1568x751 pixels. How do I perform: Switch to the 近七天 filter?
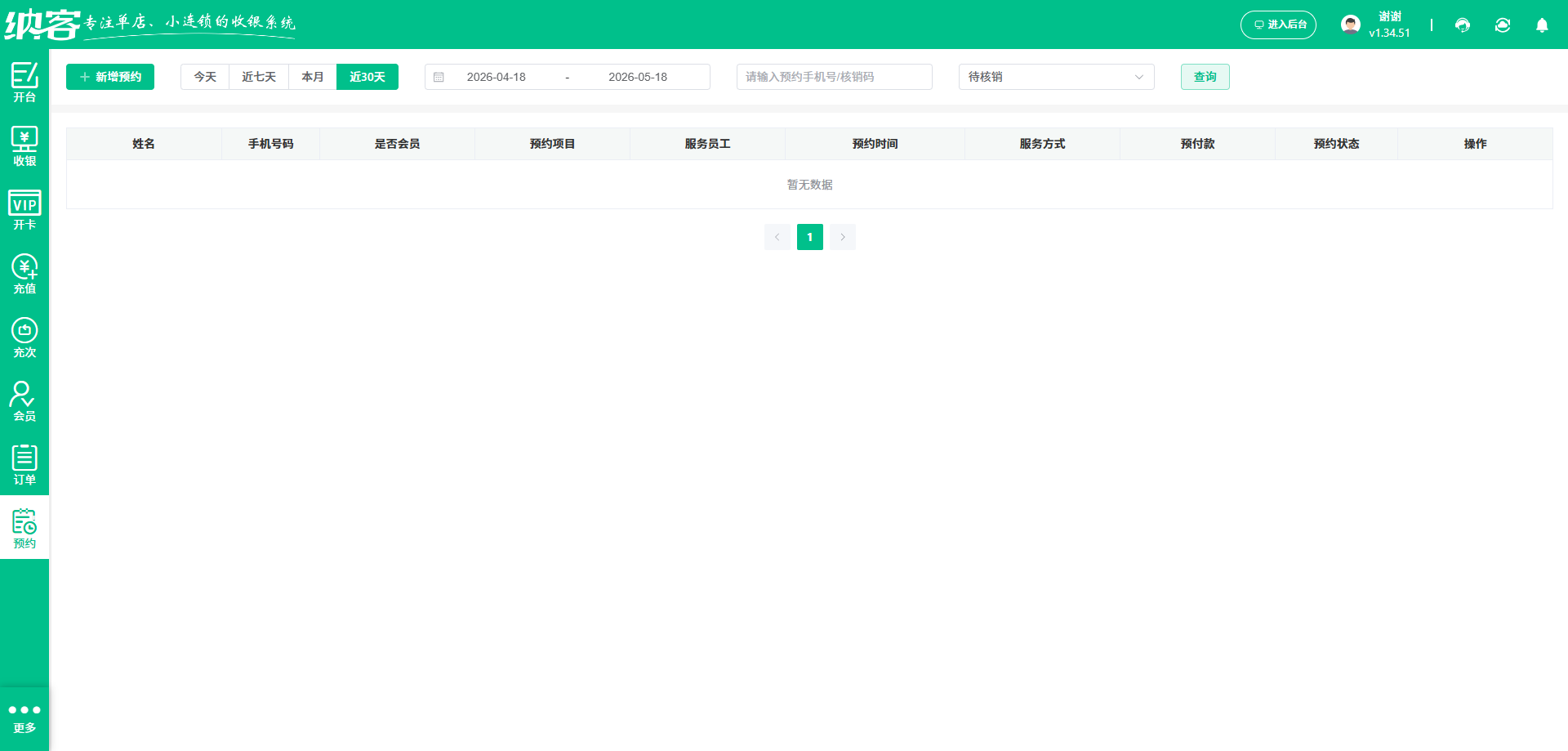pos(258,76)
